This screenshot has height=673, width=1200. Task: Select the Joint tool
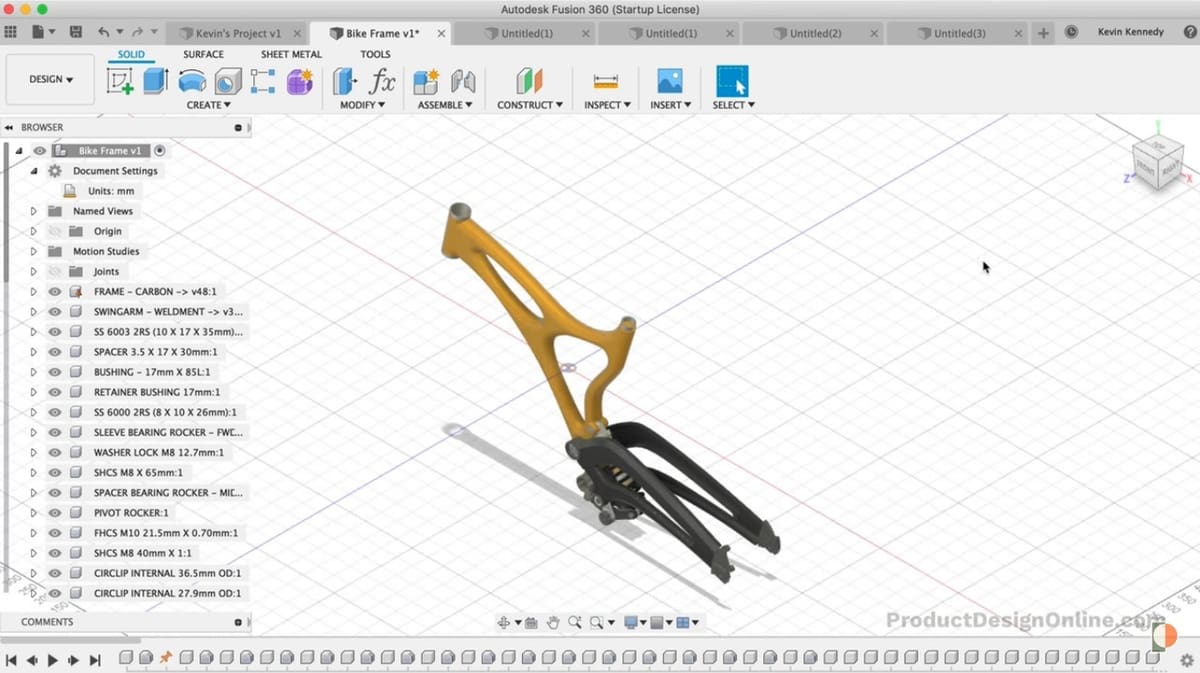tap(463, 81)
